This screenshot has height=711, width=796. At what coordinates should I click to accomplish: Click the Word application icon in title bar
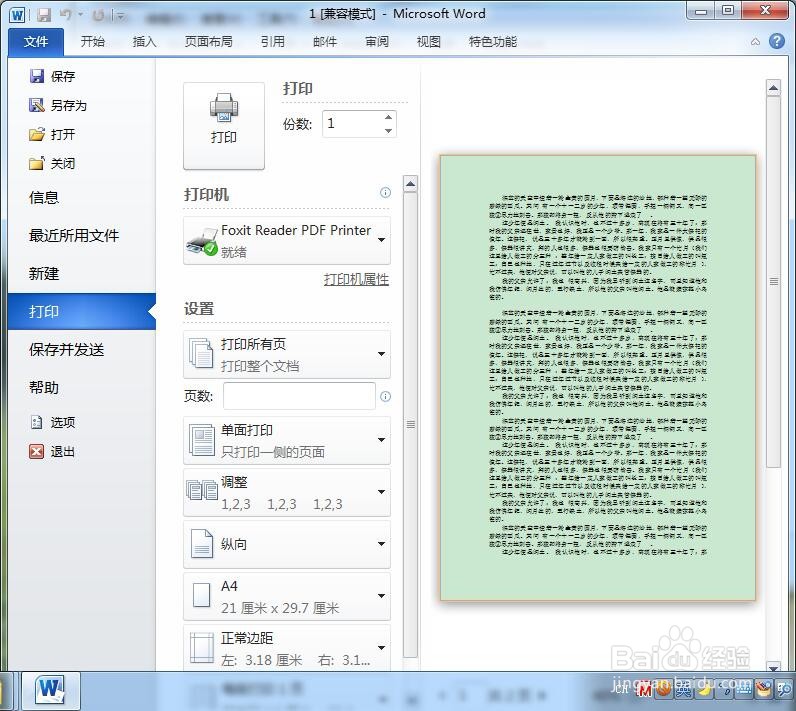coord(17,15)
